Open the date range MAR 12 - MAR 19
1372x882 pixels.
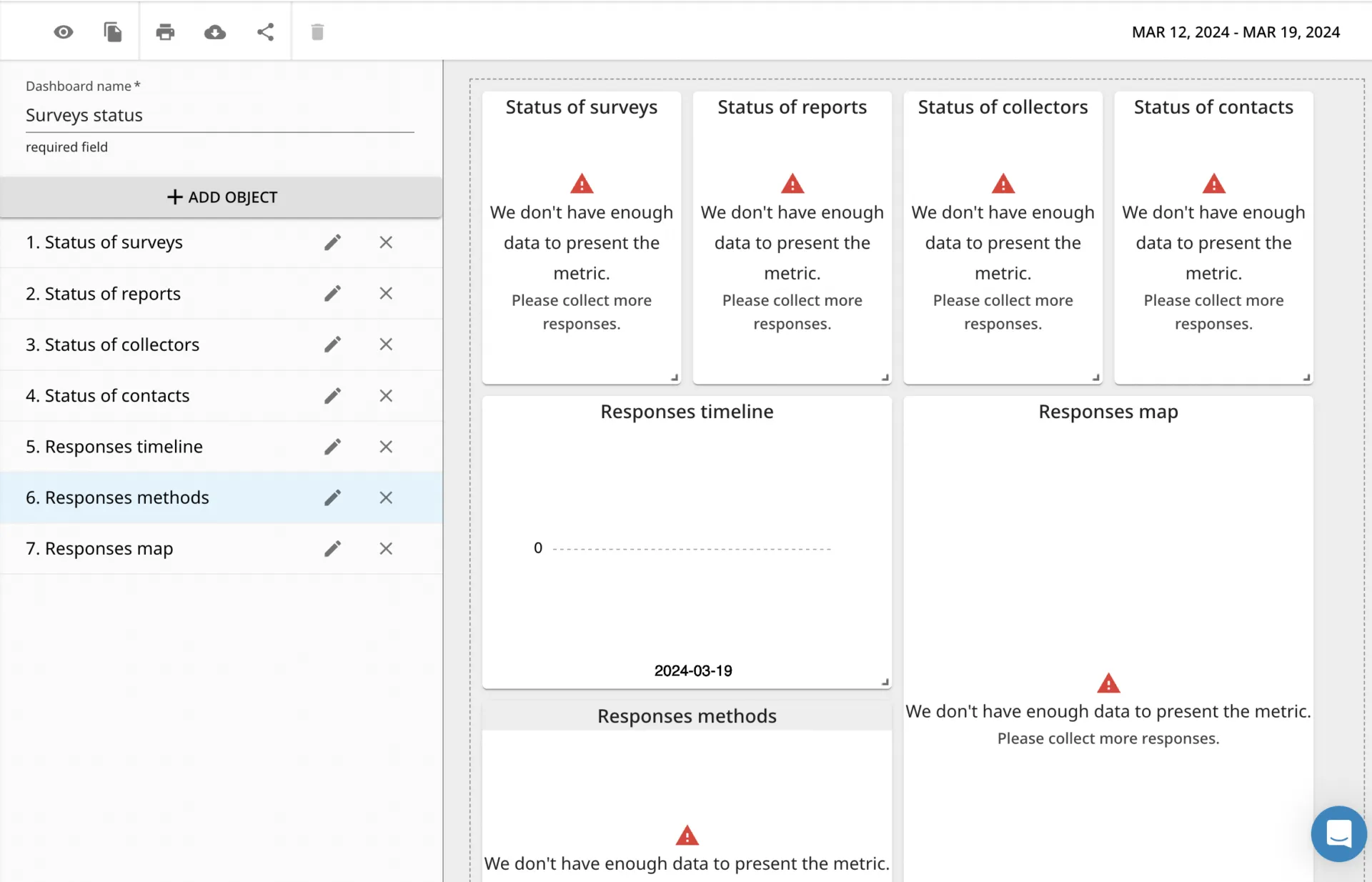(x=1236, y=32)
